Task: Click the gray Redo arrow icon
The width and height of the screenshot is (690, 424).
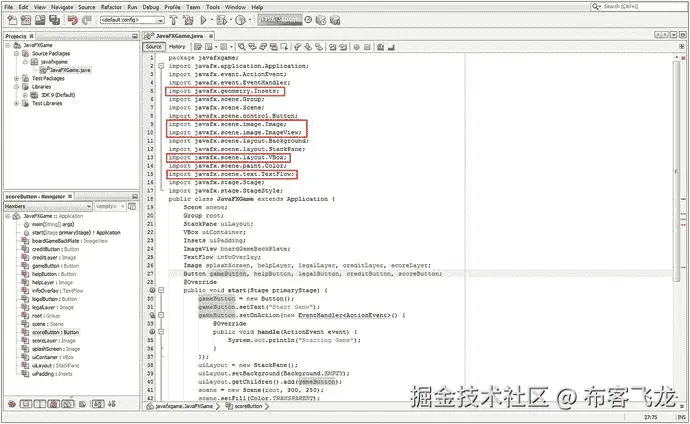Action: pos(87,20)
